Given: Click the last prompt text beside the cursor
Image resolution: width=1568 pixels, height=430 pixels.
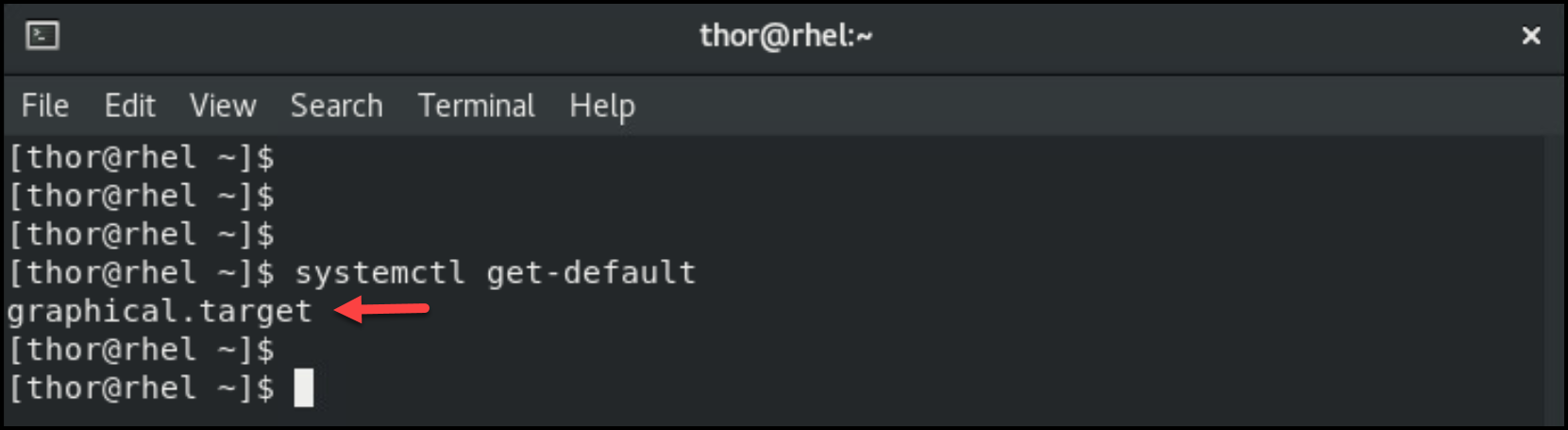Looking at the screenshot, I should 142,388.
